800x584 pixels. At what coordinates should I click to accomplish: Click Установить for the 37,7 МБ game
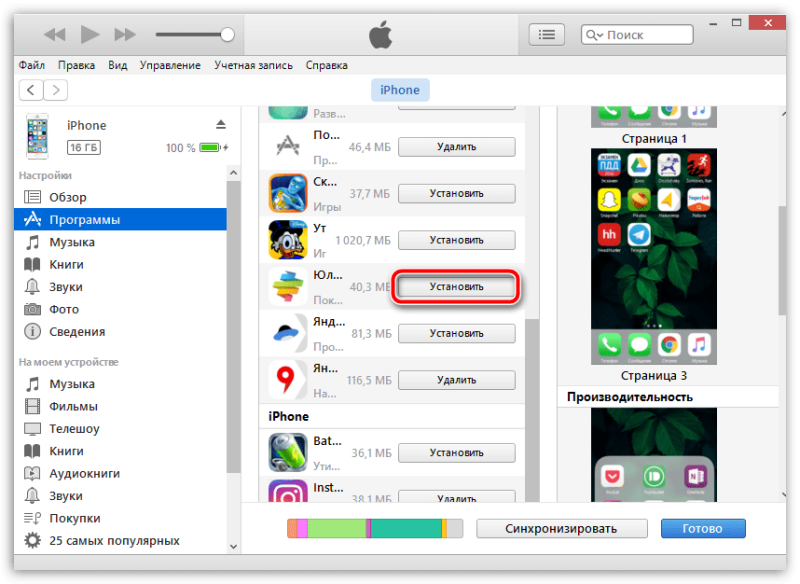457,193
